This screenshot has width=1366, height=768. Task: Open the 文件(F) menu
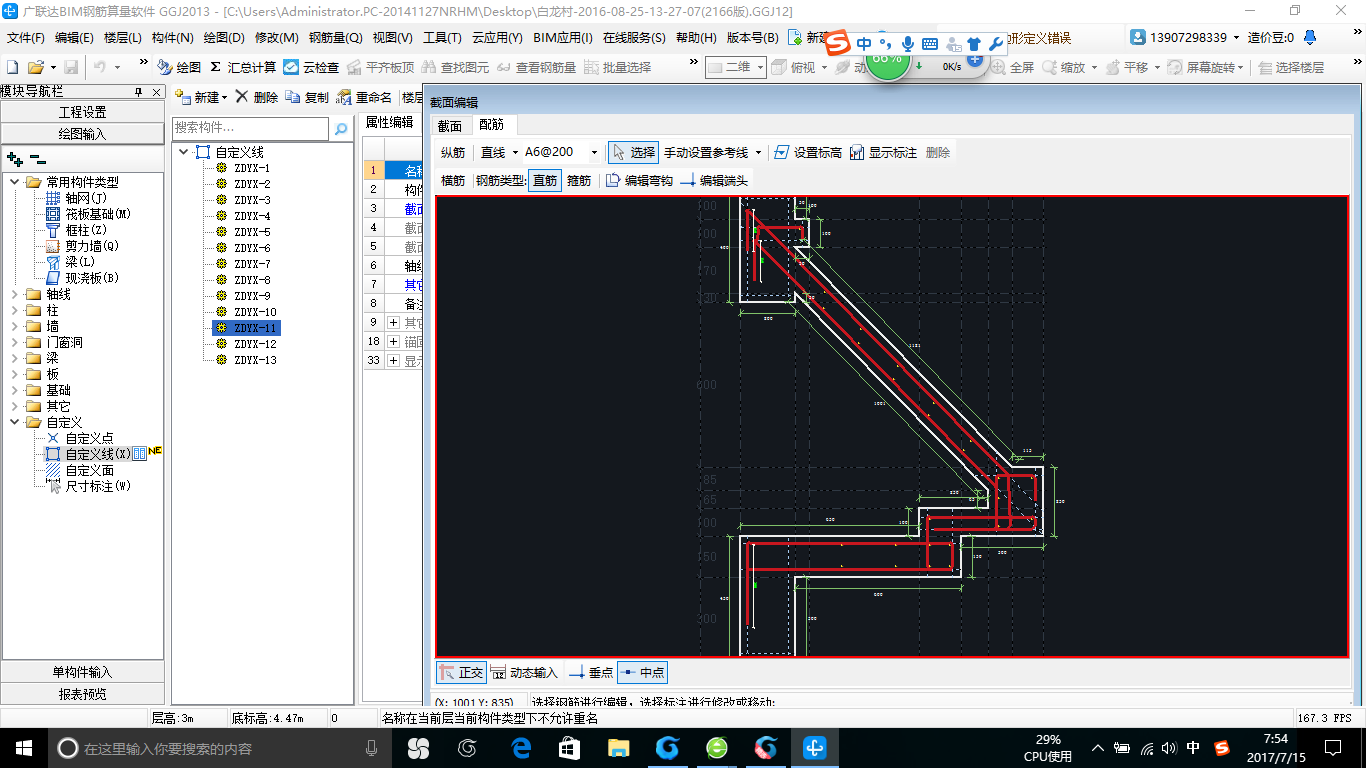point(26,38)
